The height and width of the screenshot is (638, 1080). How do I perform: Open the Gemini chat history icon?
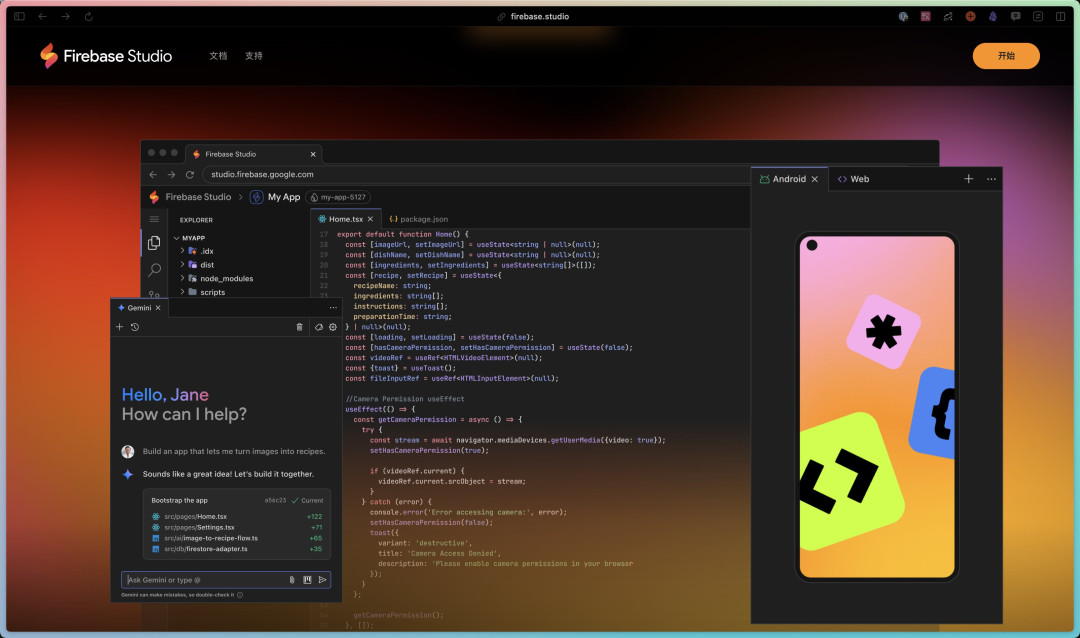[135, 327]
